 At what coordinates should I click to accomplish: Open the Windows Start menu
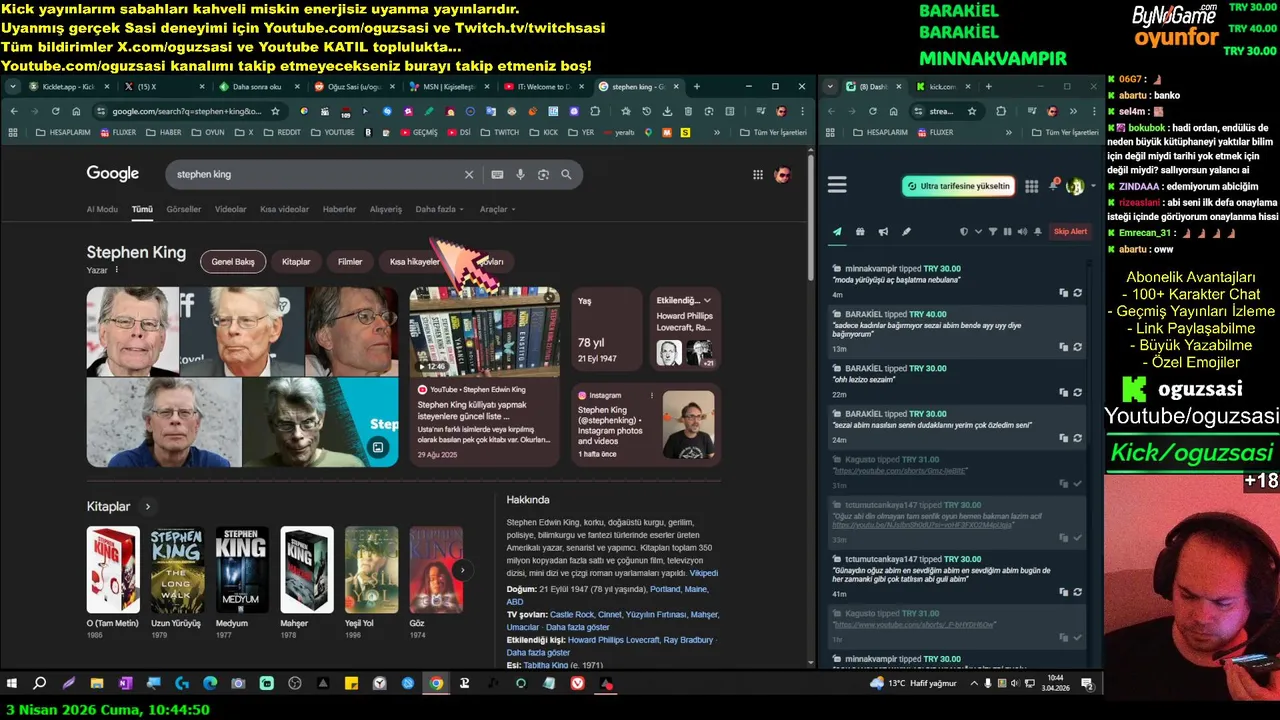[x=12, y=684]
